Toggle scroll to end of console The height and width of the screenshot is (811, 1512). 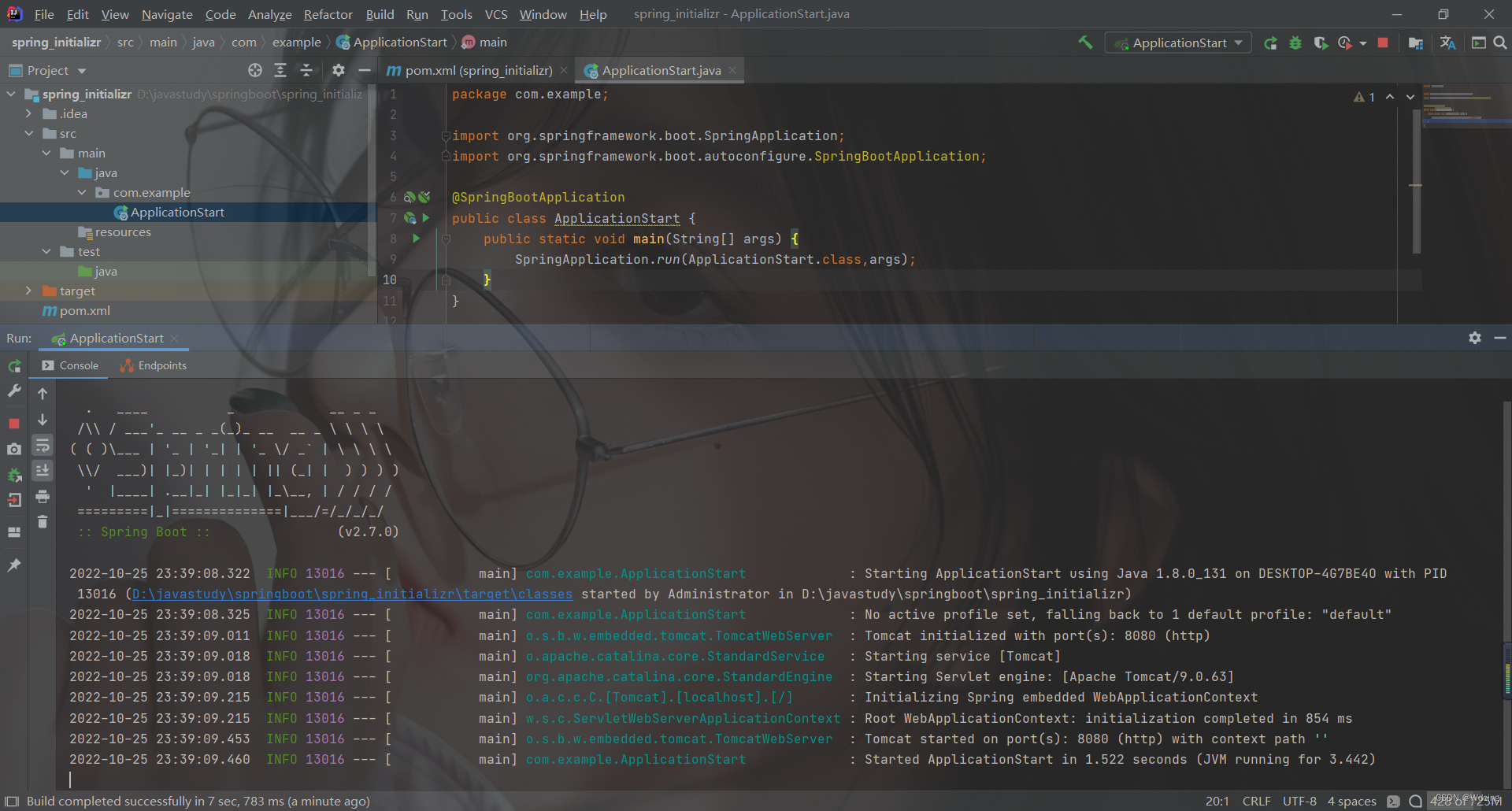43,471
